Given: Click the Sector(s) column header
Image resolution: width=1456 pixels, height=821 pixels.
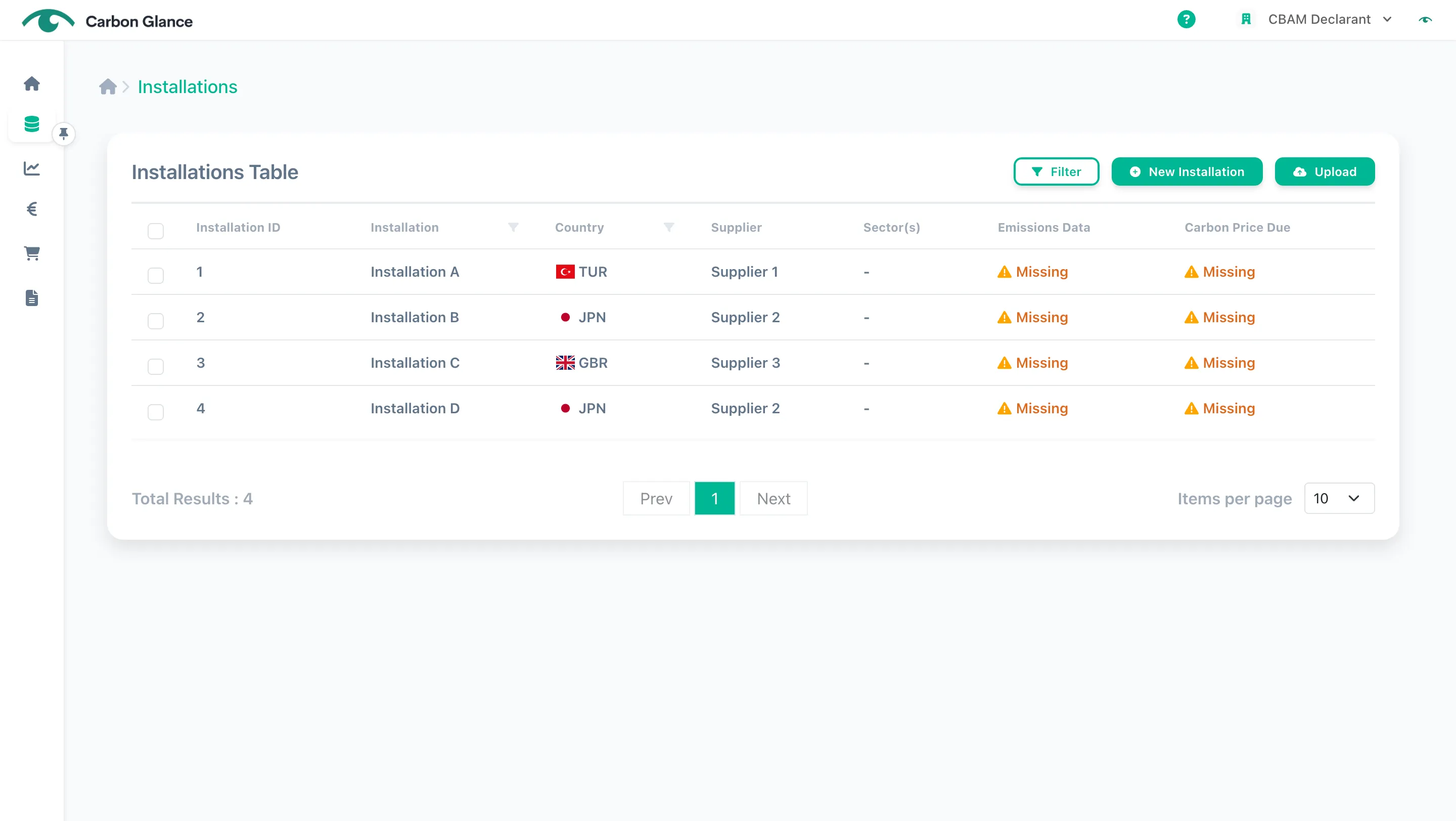Looking at the screenshot, I should (891, 227).
